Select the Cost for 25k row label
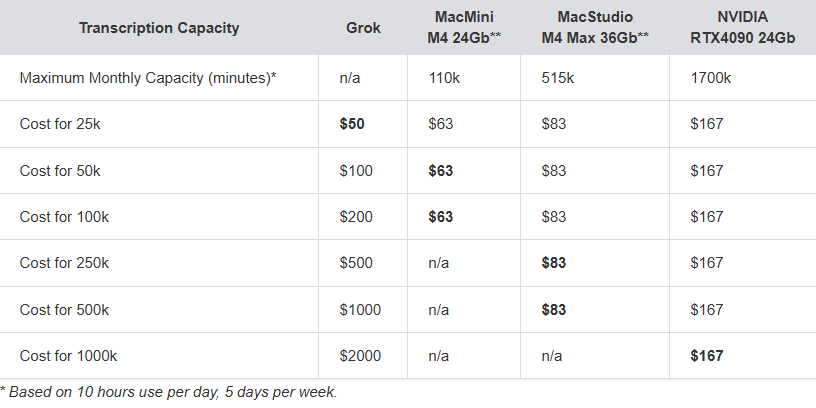The height and width of the screenshot is (408, 816). pos(60,124)
